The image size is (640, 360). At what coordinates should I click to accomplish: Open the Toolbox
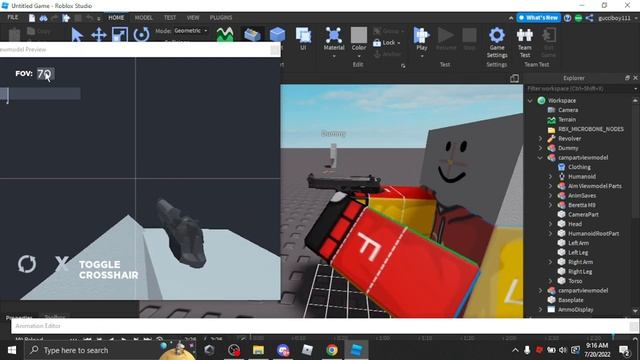click(252, 34)
